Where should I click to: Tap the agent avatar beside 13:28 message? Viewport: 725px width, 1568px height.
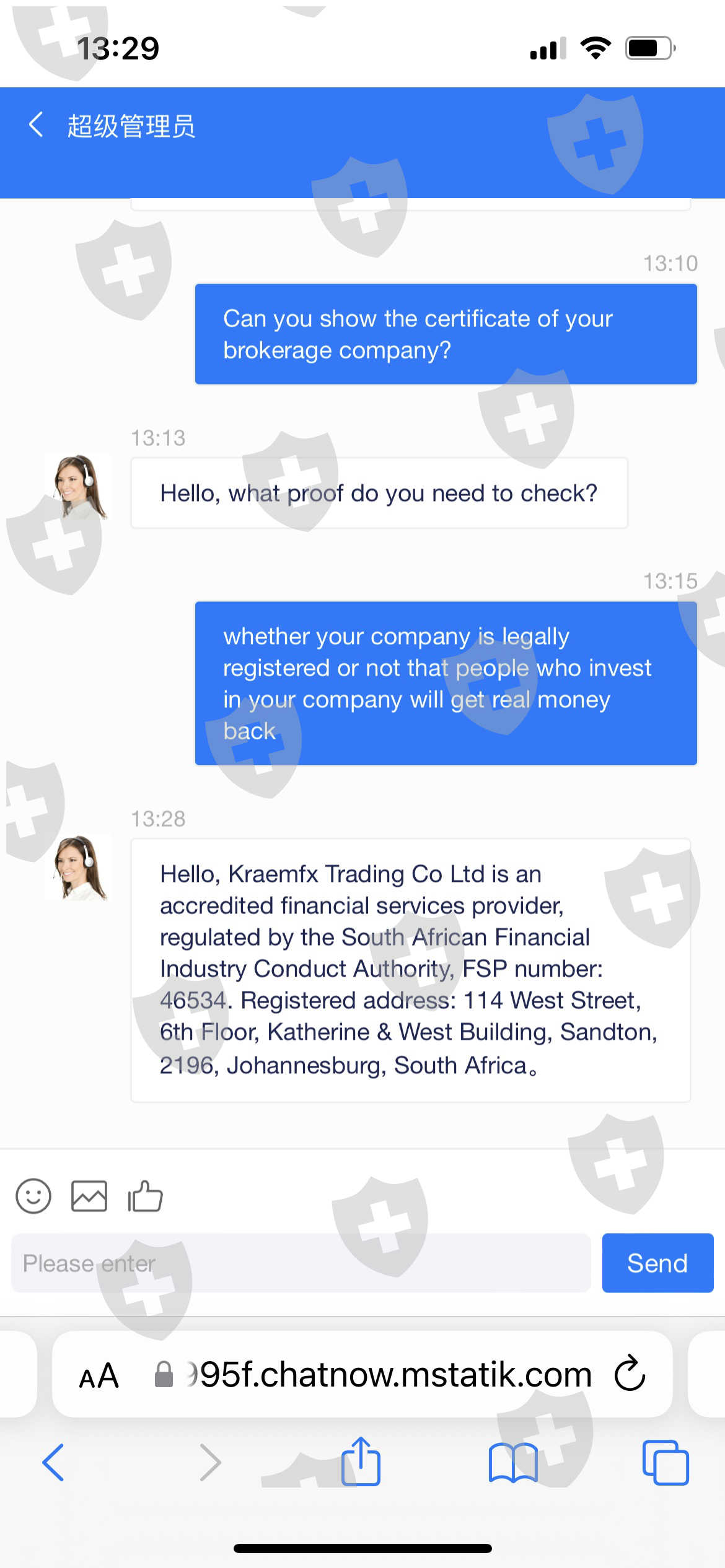coord(79,867)
